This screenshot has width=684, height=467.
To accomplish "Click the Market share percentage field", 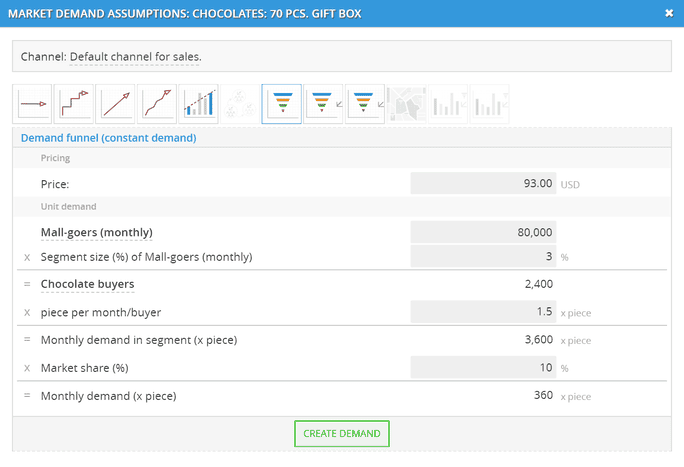I will point(483,368).
